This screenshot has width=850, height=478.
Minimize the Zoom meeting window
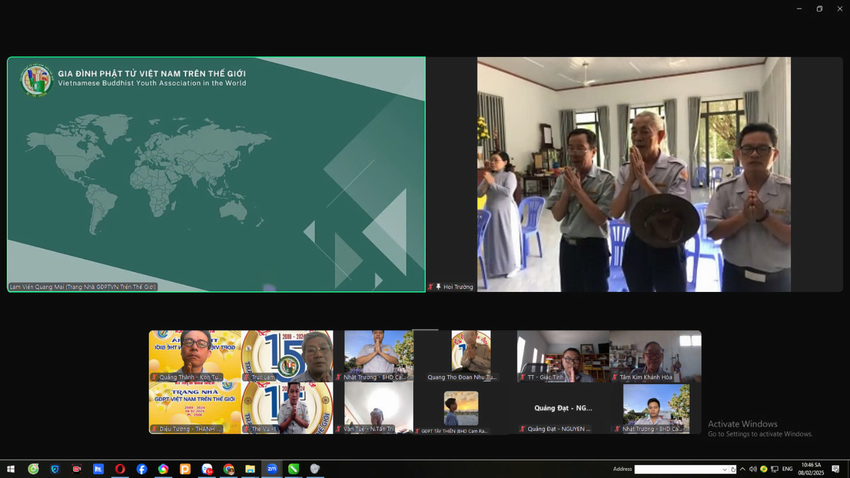(799, 9)
